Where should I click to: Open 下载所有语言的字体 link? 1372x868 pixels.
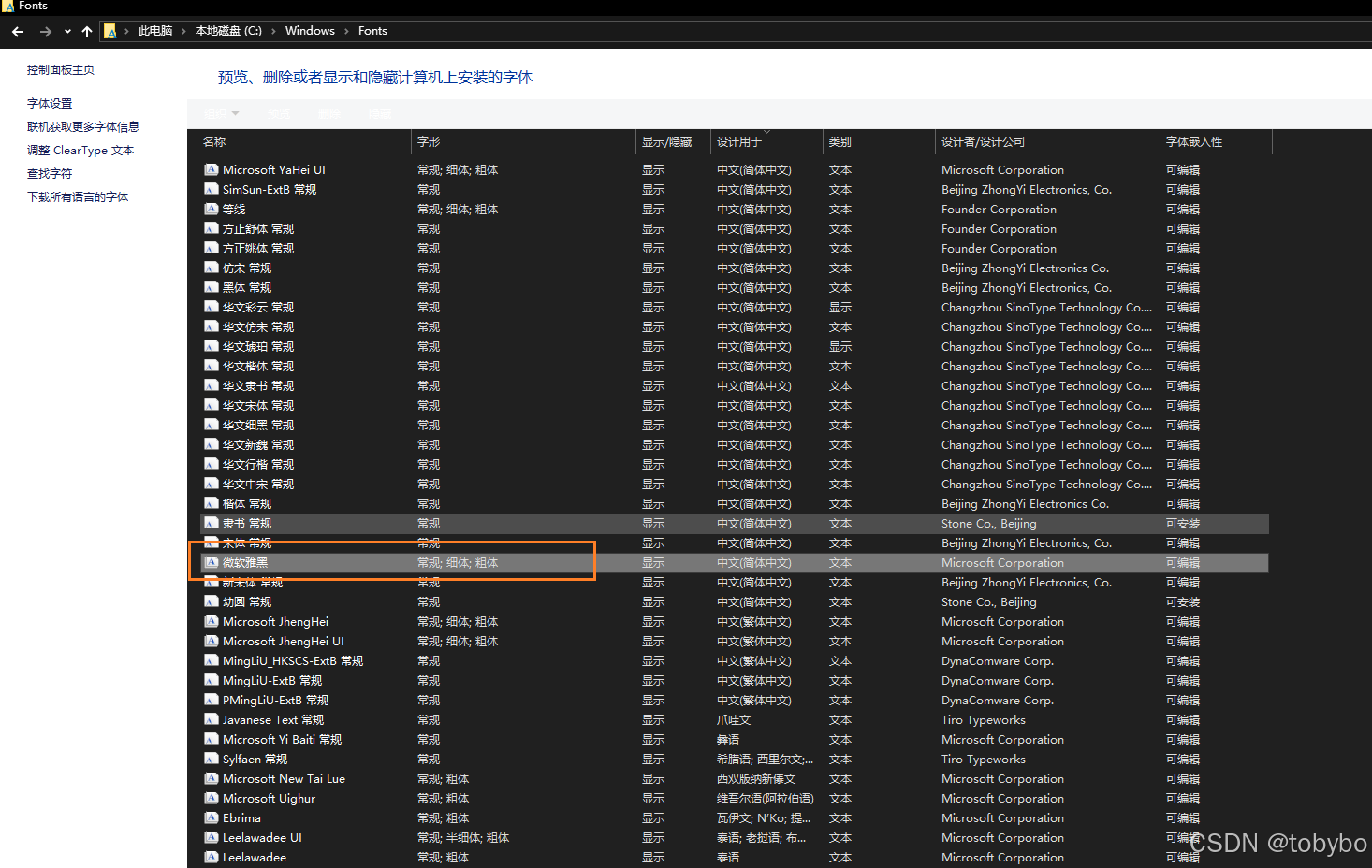click(x=78, y=197)
